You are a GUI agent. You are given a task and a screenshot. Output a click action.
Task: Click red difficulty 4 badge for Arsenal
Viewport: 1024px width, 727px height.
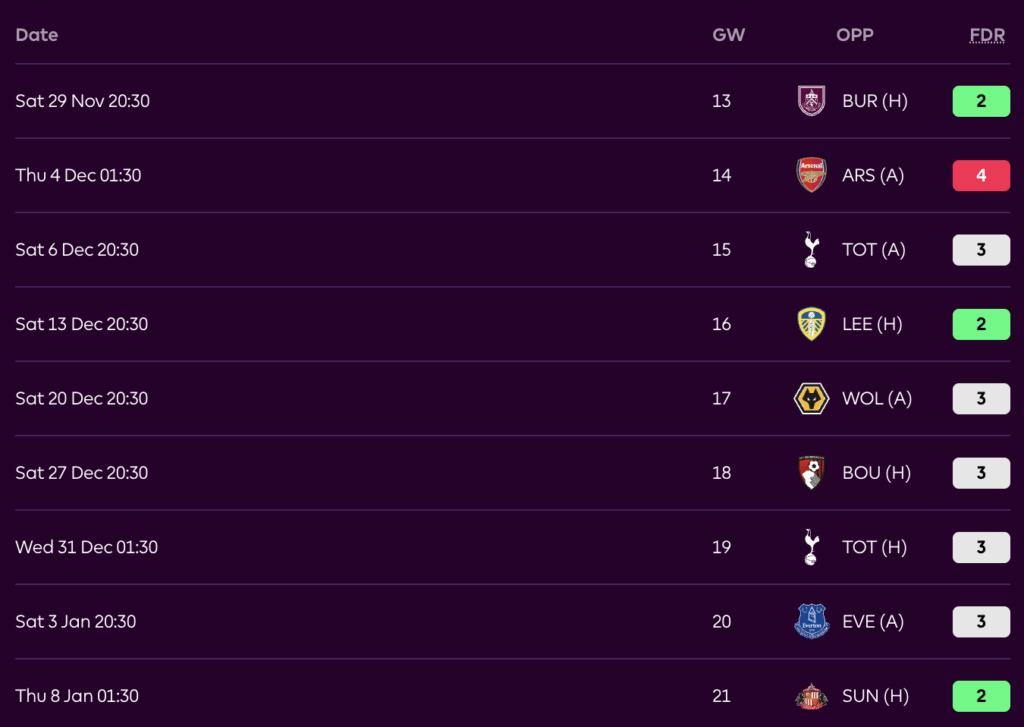tap(981, 175)
